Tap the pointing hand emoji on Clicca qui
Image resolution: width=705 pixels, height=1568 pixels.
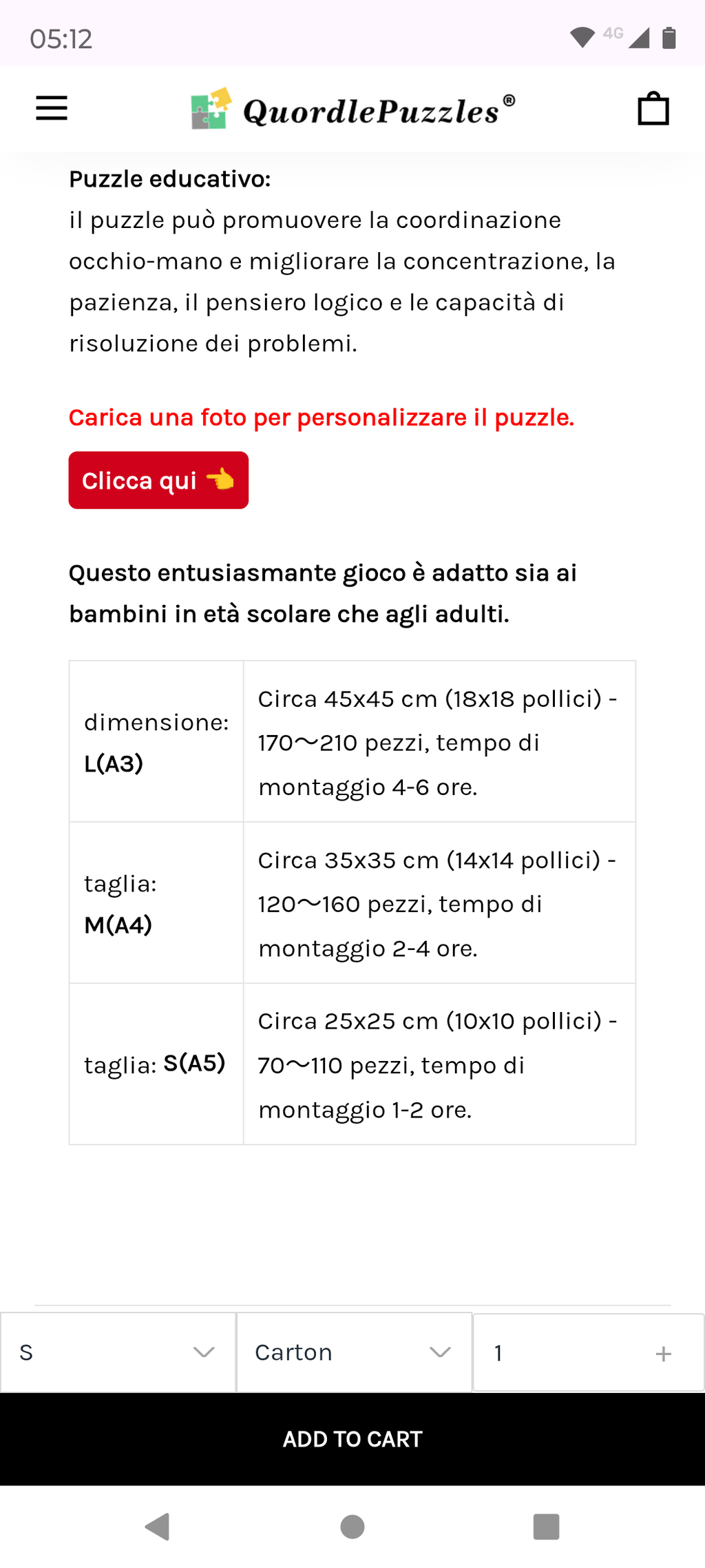pyautogui.click(x=220, y=479)
